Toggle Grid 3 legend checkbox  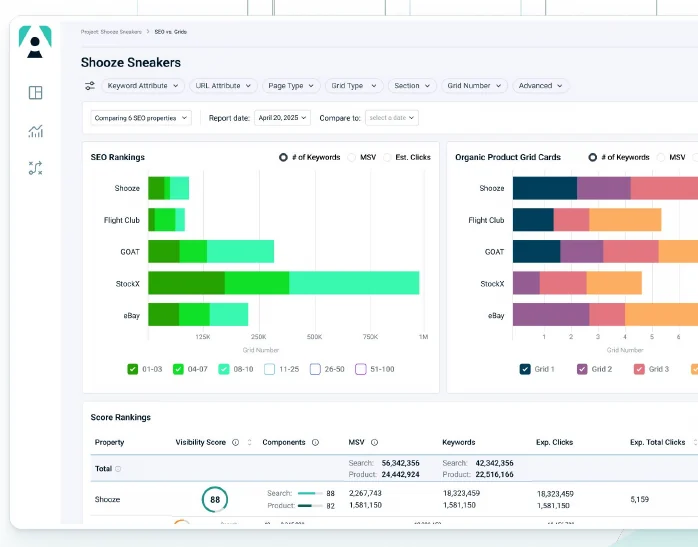tap(639, 369)
